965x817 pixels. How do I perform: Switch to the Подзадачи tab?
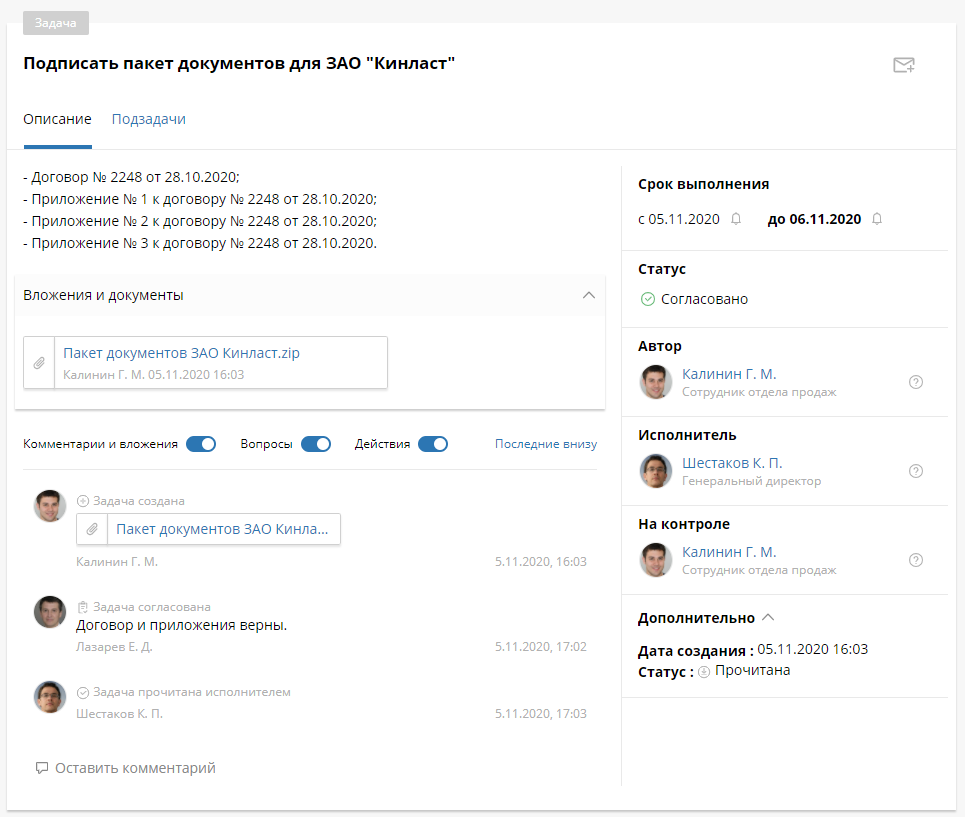pos(148,119)
